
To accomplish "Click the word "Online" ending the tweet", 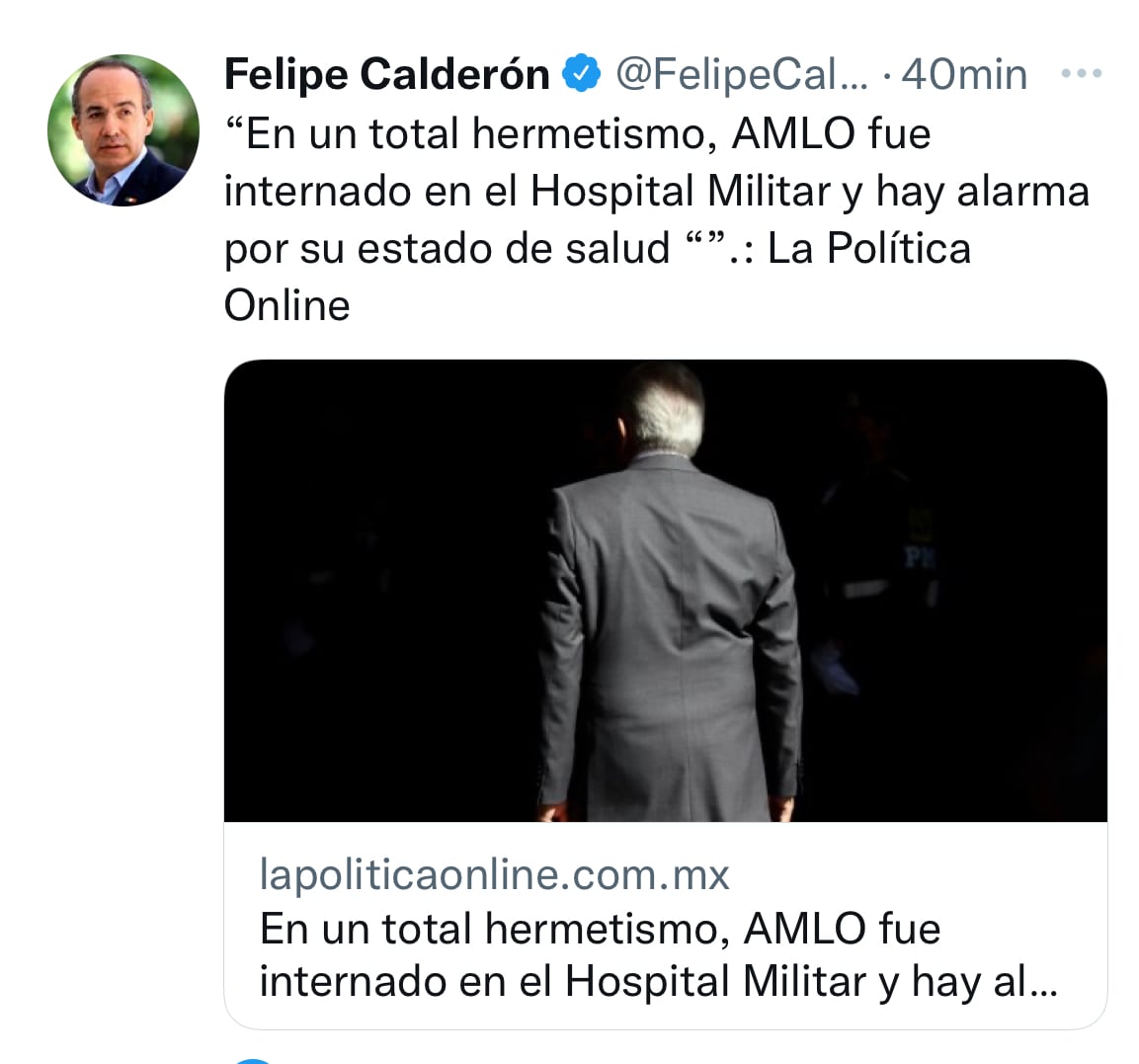I will pos(286,305).
